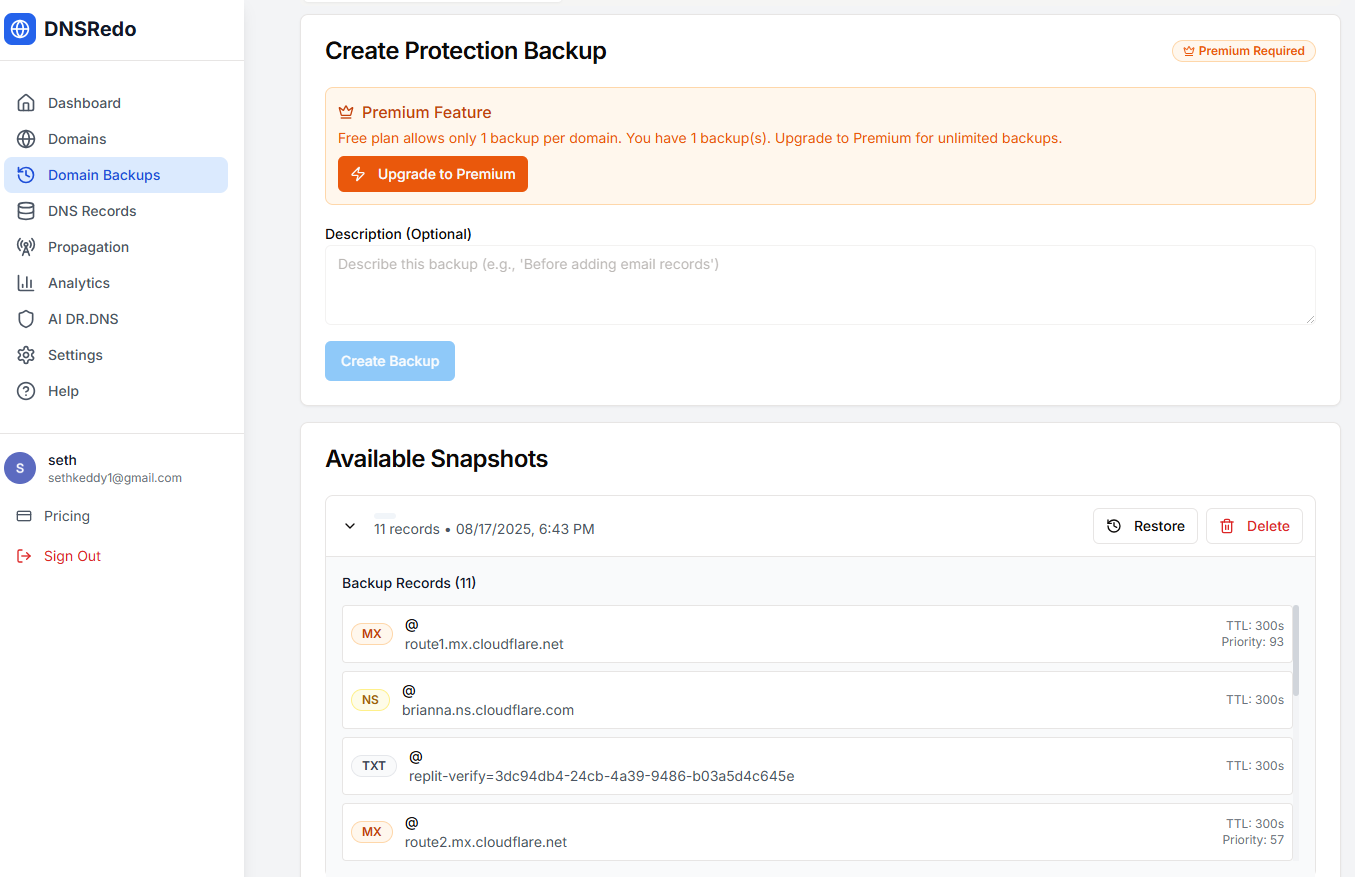Click the Create Backup button
Image resolution: width=1355 pixels, height=877 pixels.
(390, 361)
